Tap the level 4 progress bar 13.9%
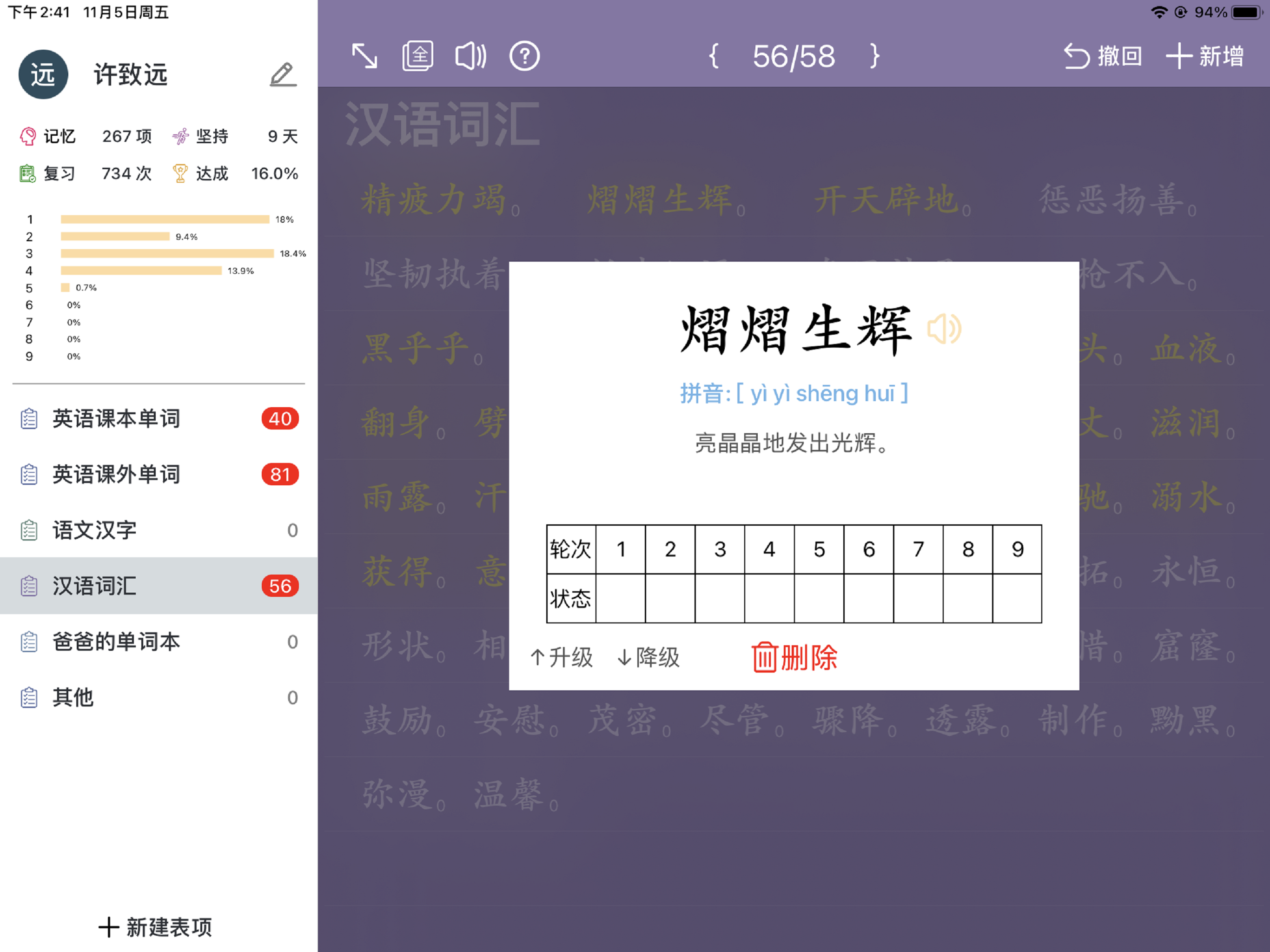Viewport: 1270px width, 952px height. pos(141,271)
